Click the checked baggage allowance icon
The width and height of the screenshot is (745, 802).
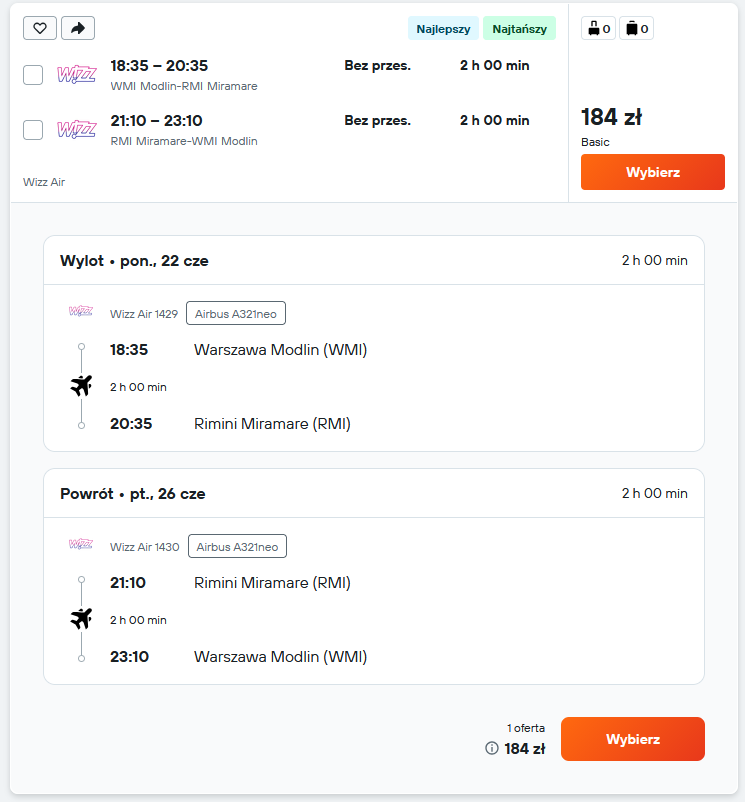[637, 29]
